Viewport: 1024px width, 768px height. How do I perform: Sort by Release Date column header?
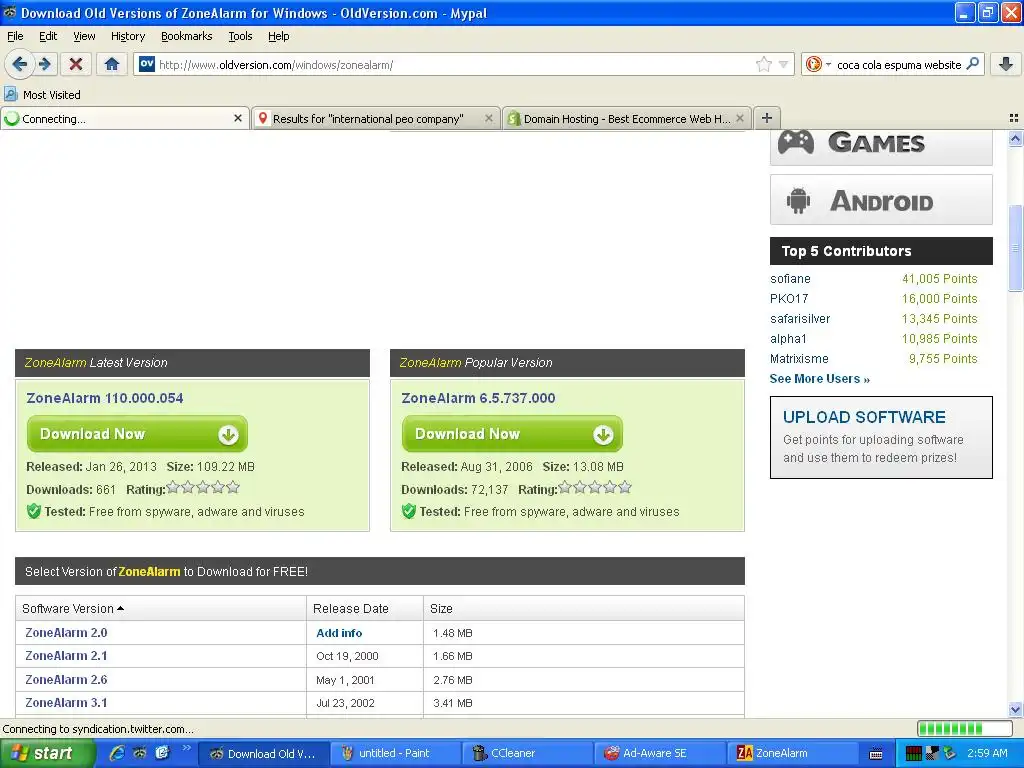351,609
